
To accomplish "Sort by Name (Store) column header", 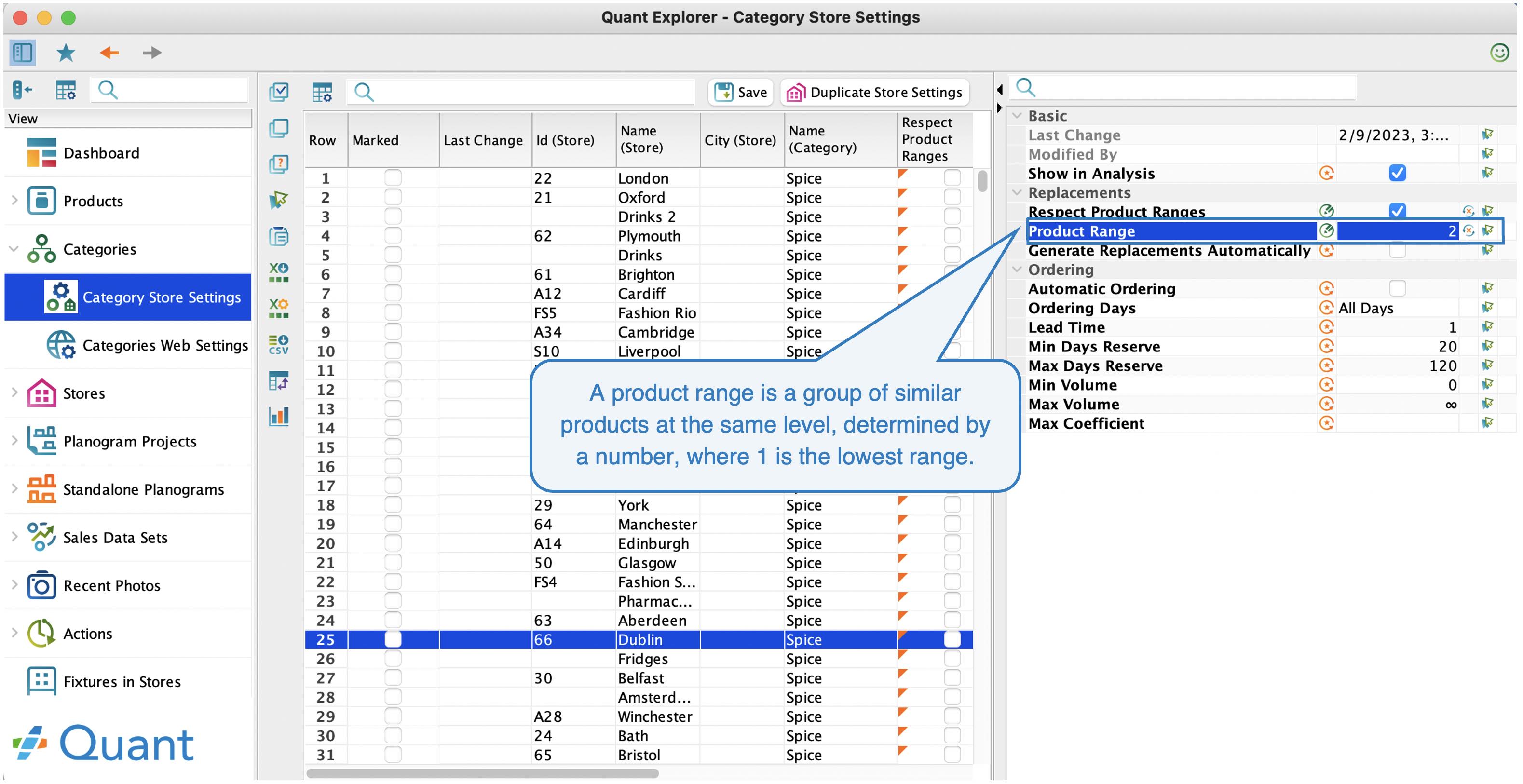I will click(657, 139).
